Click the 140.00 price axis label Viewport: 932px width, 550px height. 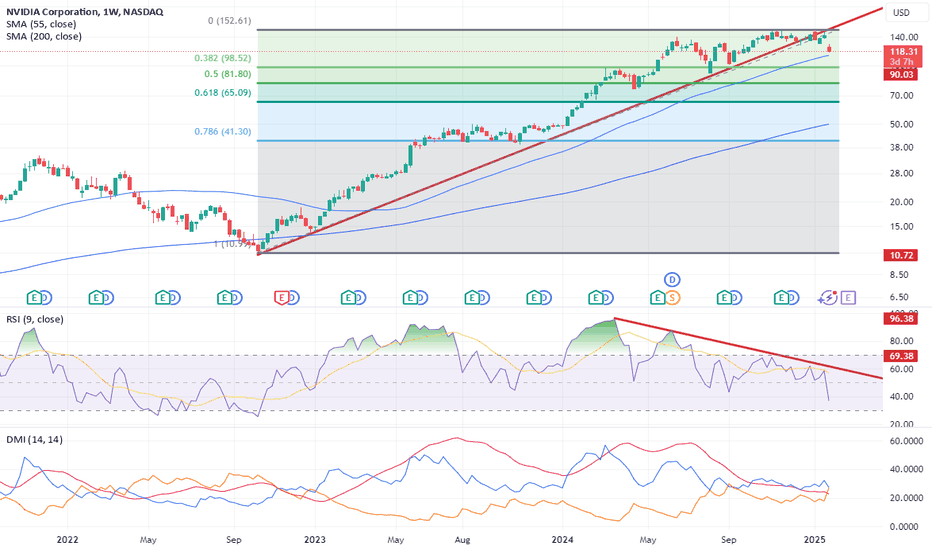pyautogui.click(x=904, y=37)
